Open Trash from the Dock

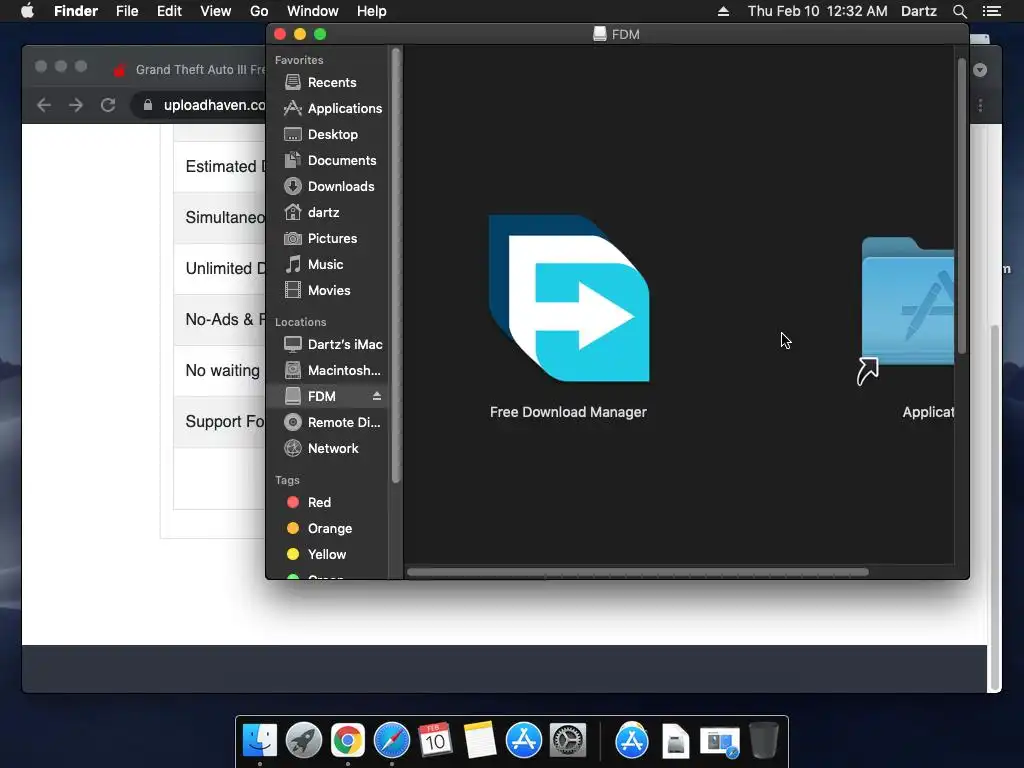[x=763, y=741]
